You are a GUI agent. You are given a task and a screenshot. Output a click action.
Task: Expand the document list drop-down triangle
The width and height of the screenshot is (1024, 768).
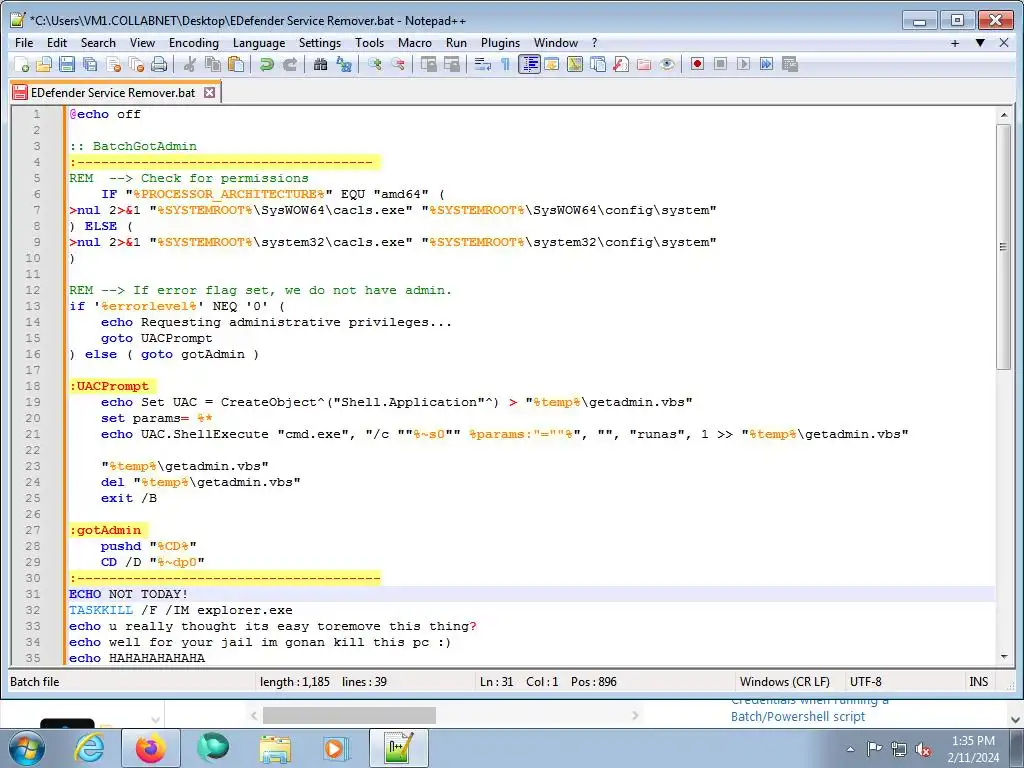(x=980, y=43)
